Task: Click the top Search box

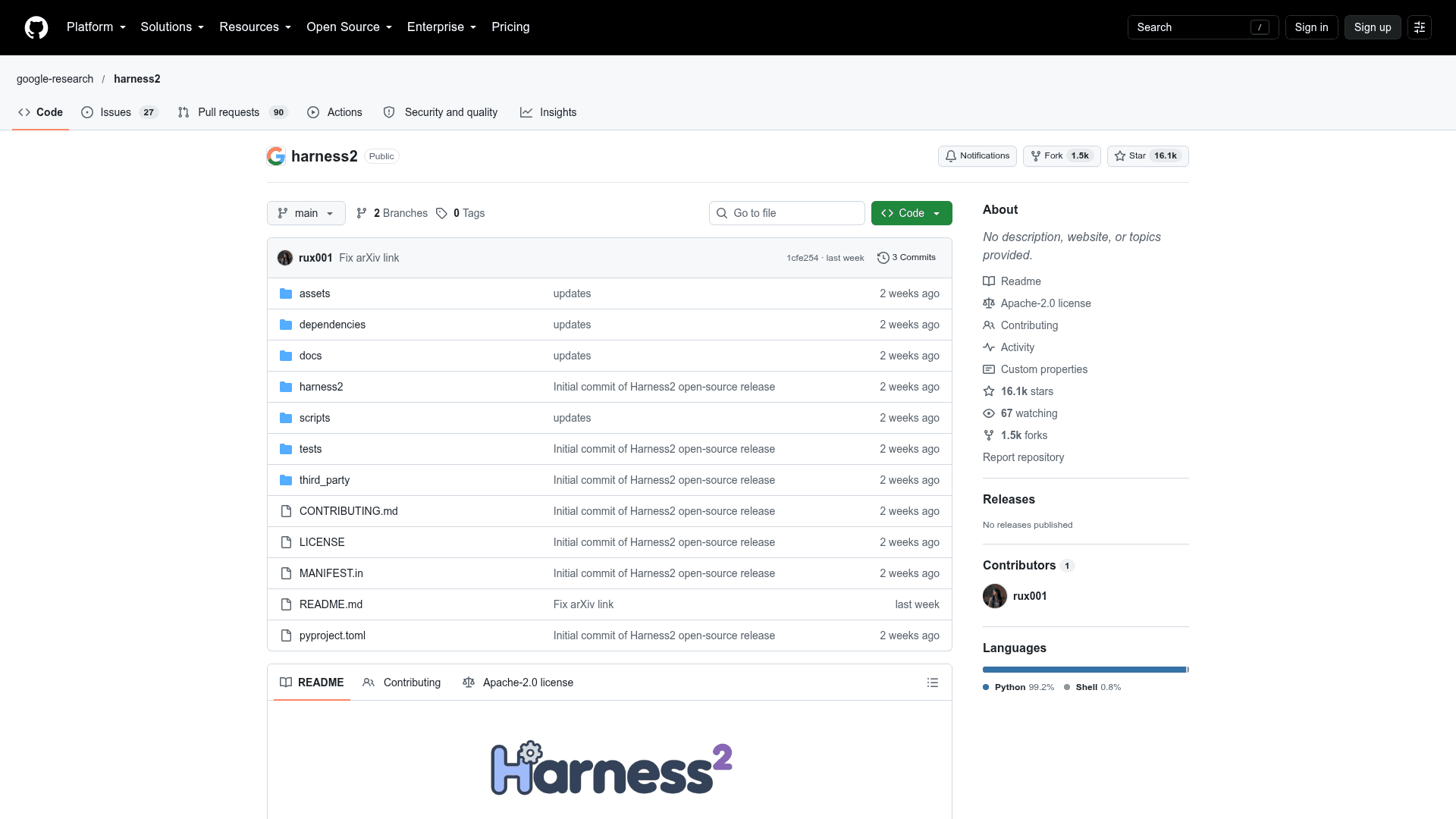Action: click(1203, 27)
